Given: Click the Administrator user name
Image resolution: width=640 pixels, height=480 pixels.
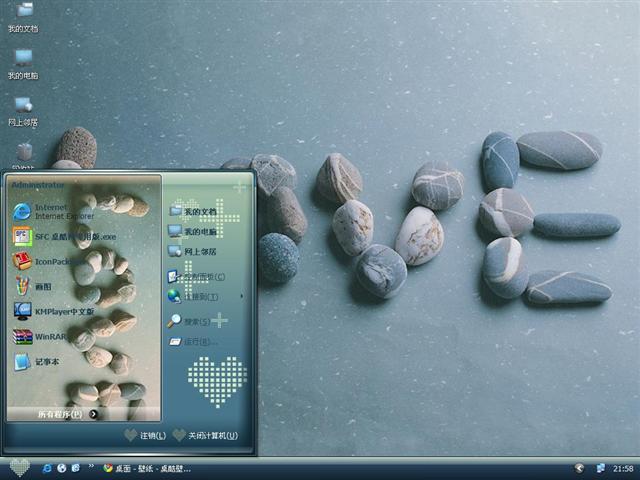Looking at the screenshot, I should (x=38, y=185).
